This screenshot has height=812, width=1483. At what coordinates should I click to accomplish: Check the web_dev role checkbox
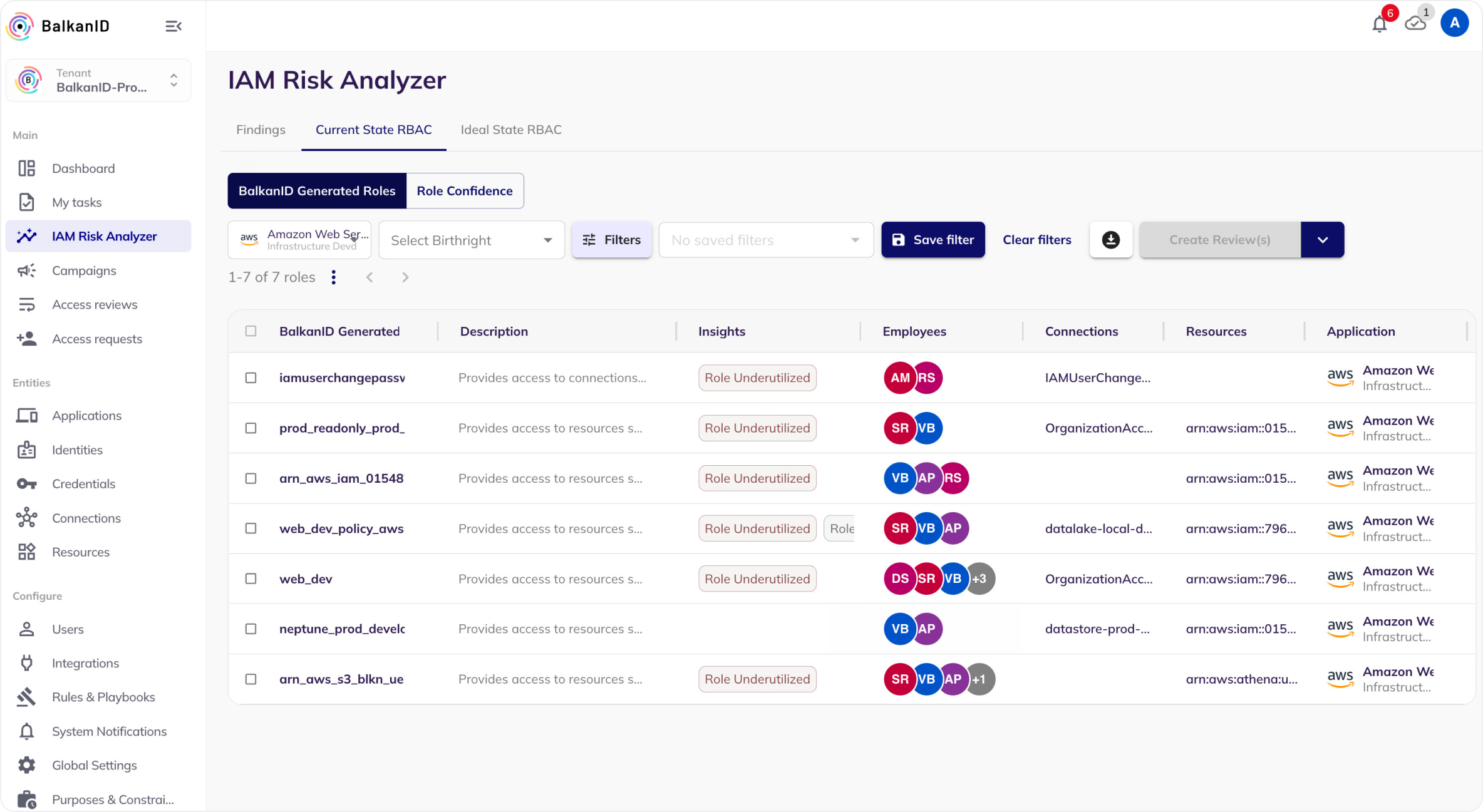tap(251, 578)
